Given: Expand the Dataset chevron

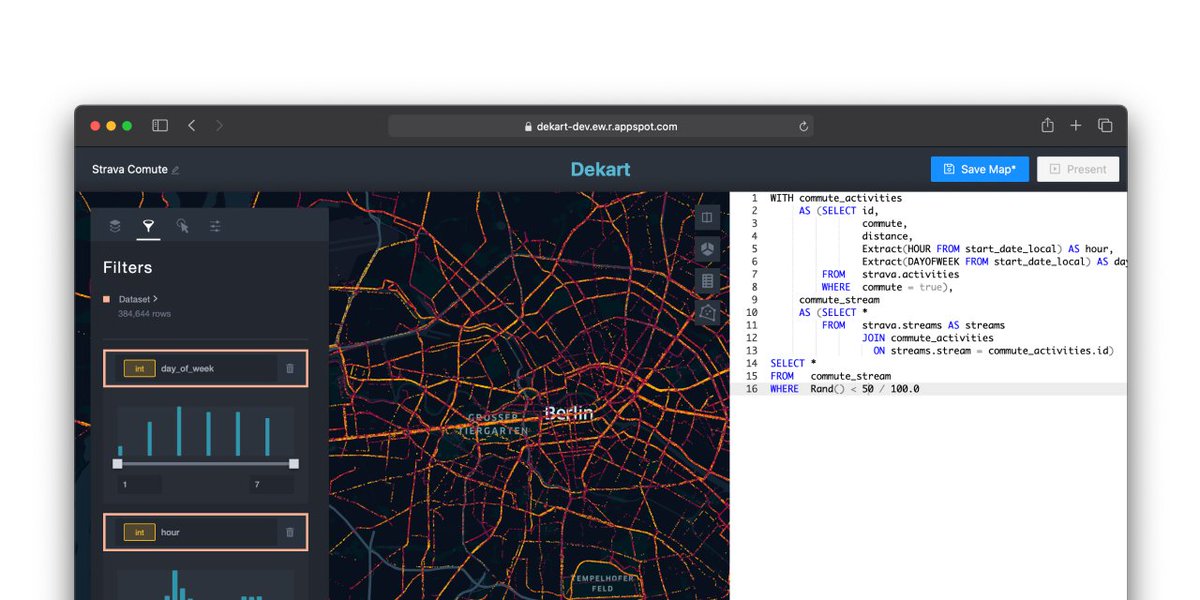Looking at the screenshot, I should pos(156,299).
